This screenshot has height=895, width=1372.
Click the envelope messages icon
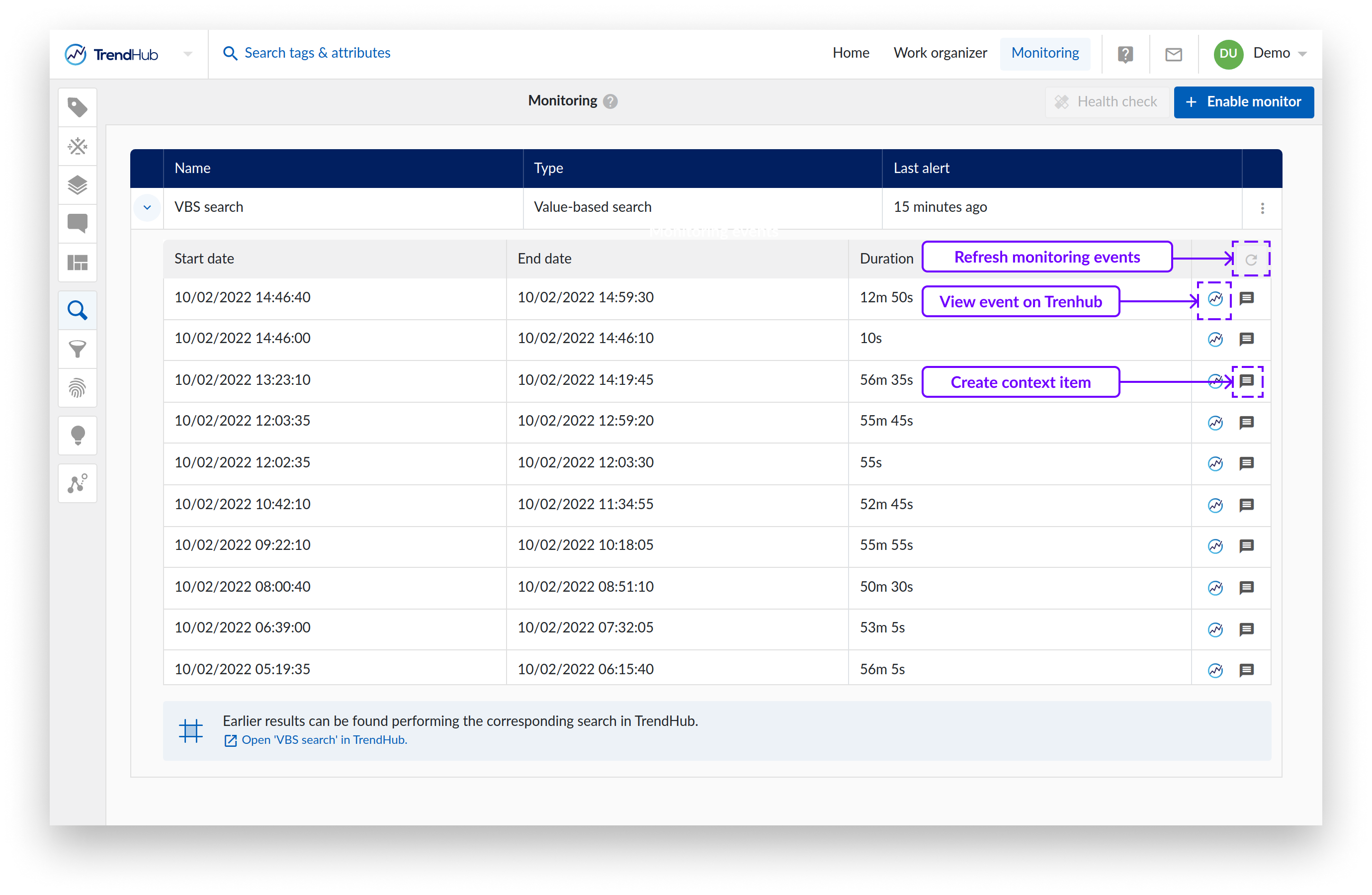pyautogui.click(x=1173, y=54)
